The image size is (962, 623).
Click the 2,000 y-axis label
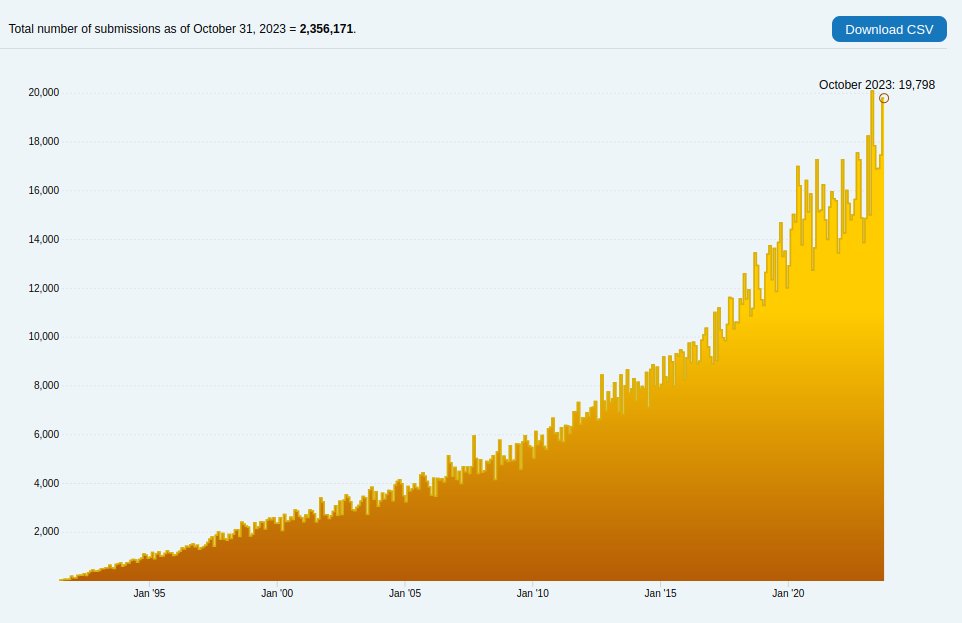[46, 532]
